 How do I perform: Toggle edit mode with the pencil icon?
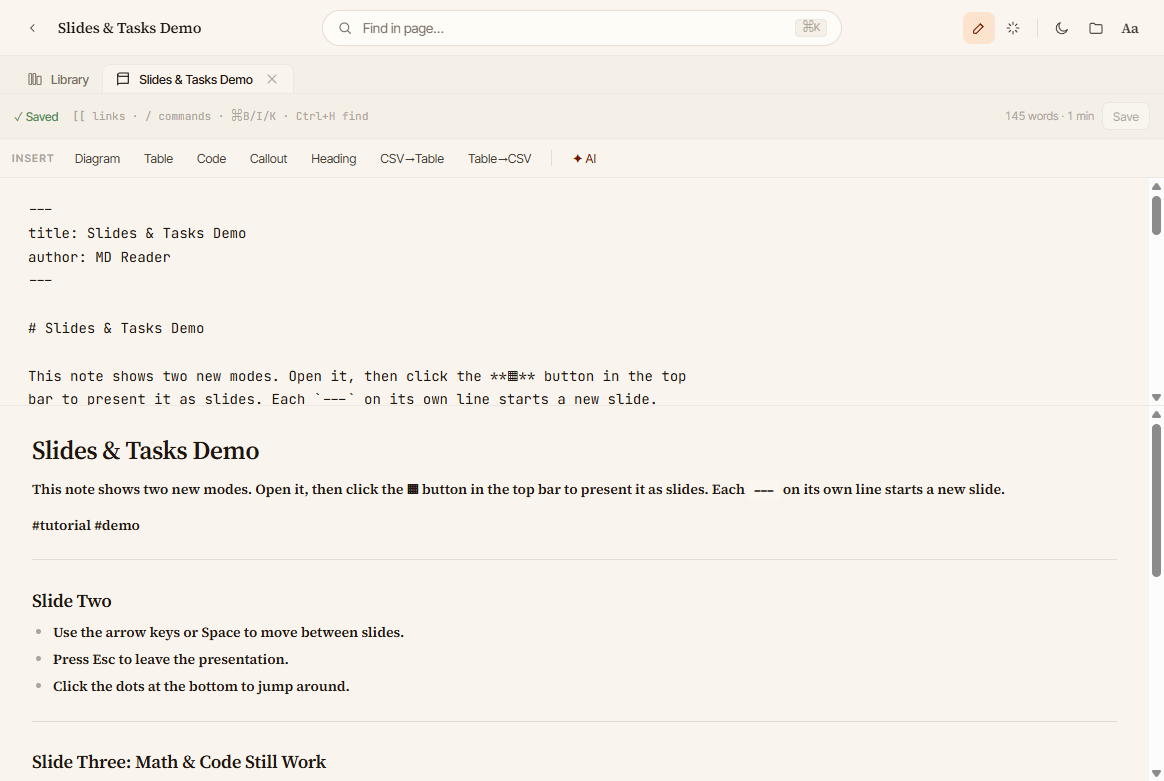(978, 28)
